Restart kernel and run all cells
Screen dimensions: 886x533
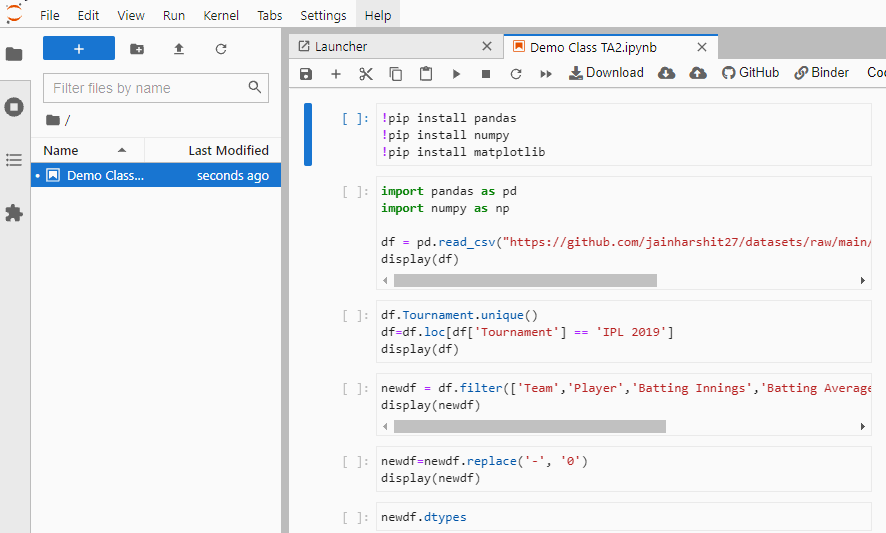pos(546,74)
